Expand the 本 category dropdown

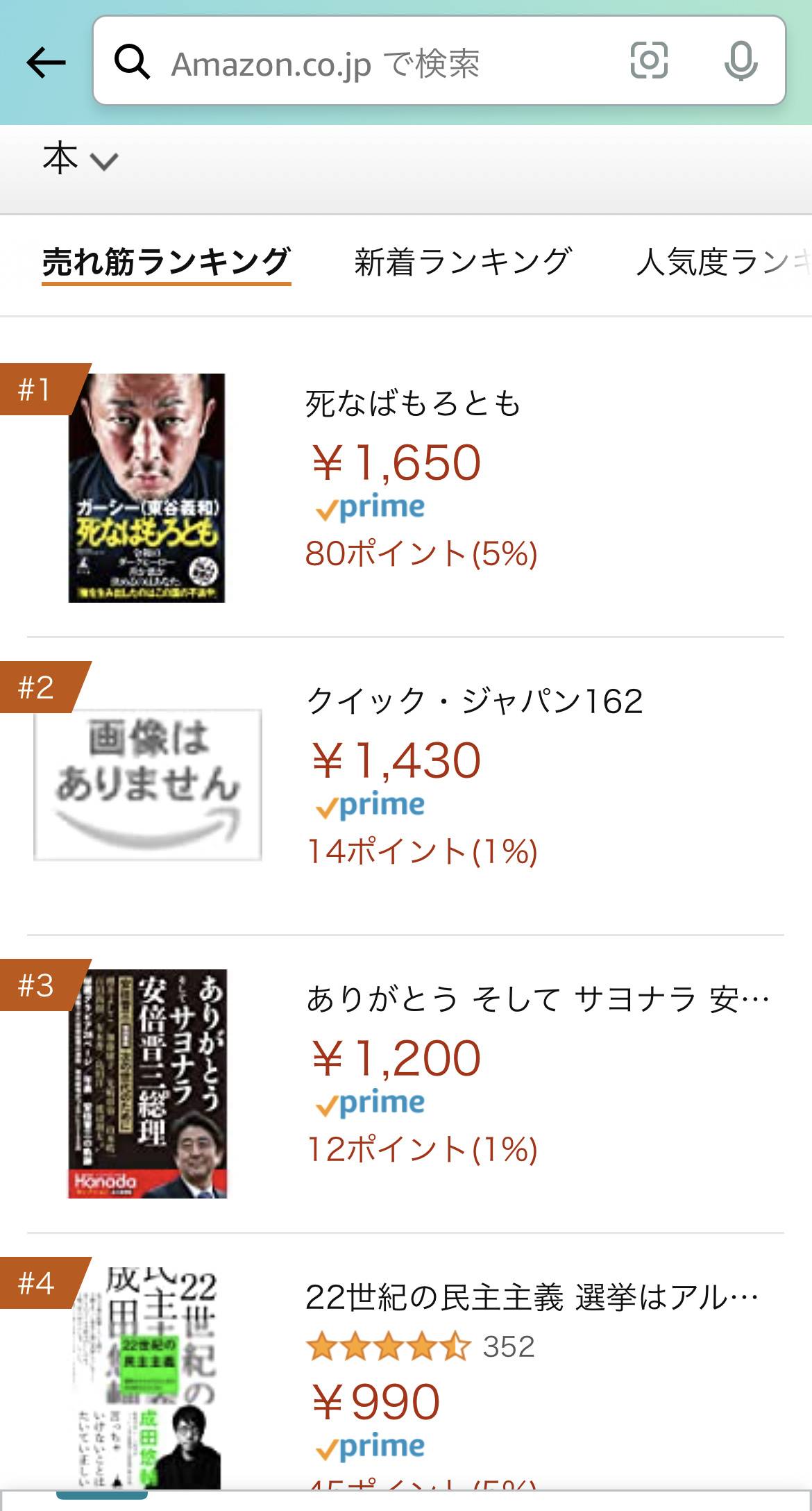[80, 160]
